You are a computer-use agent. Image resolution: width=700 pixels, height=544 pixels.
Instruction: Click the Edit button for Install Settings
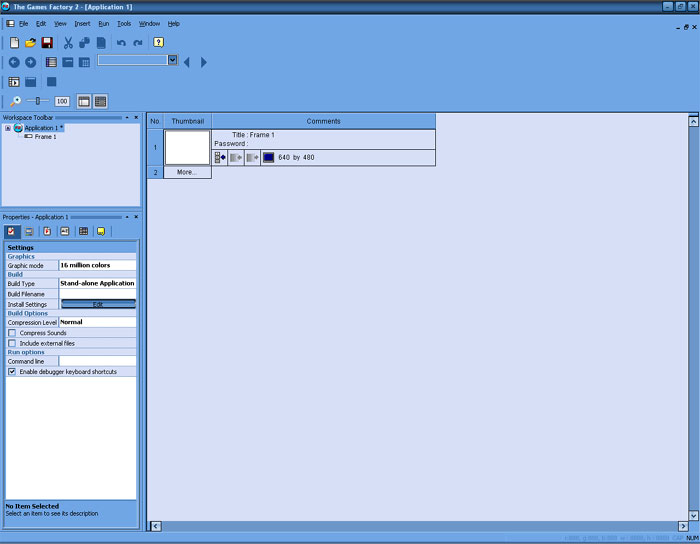(x=98, y=304)
